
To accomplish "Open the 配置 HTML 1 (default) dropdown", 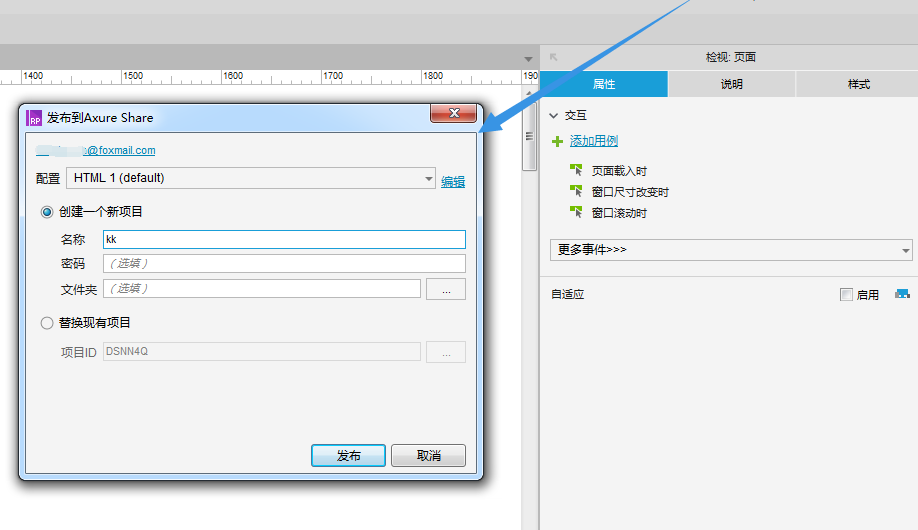I will [251, 178].
